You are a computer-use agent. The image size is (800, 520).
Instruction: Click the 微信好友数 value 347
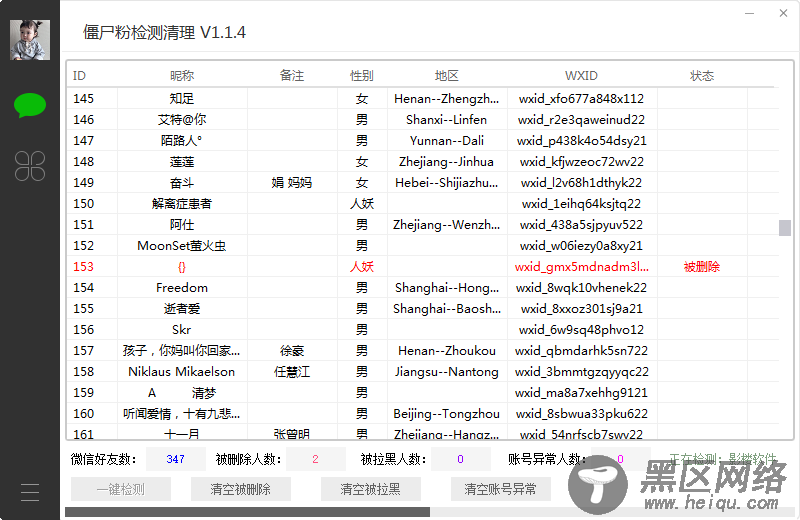tap(176, 459)
